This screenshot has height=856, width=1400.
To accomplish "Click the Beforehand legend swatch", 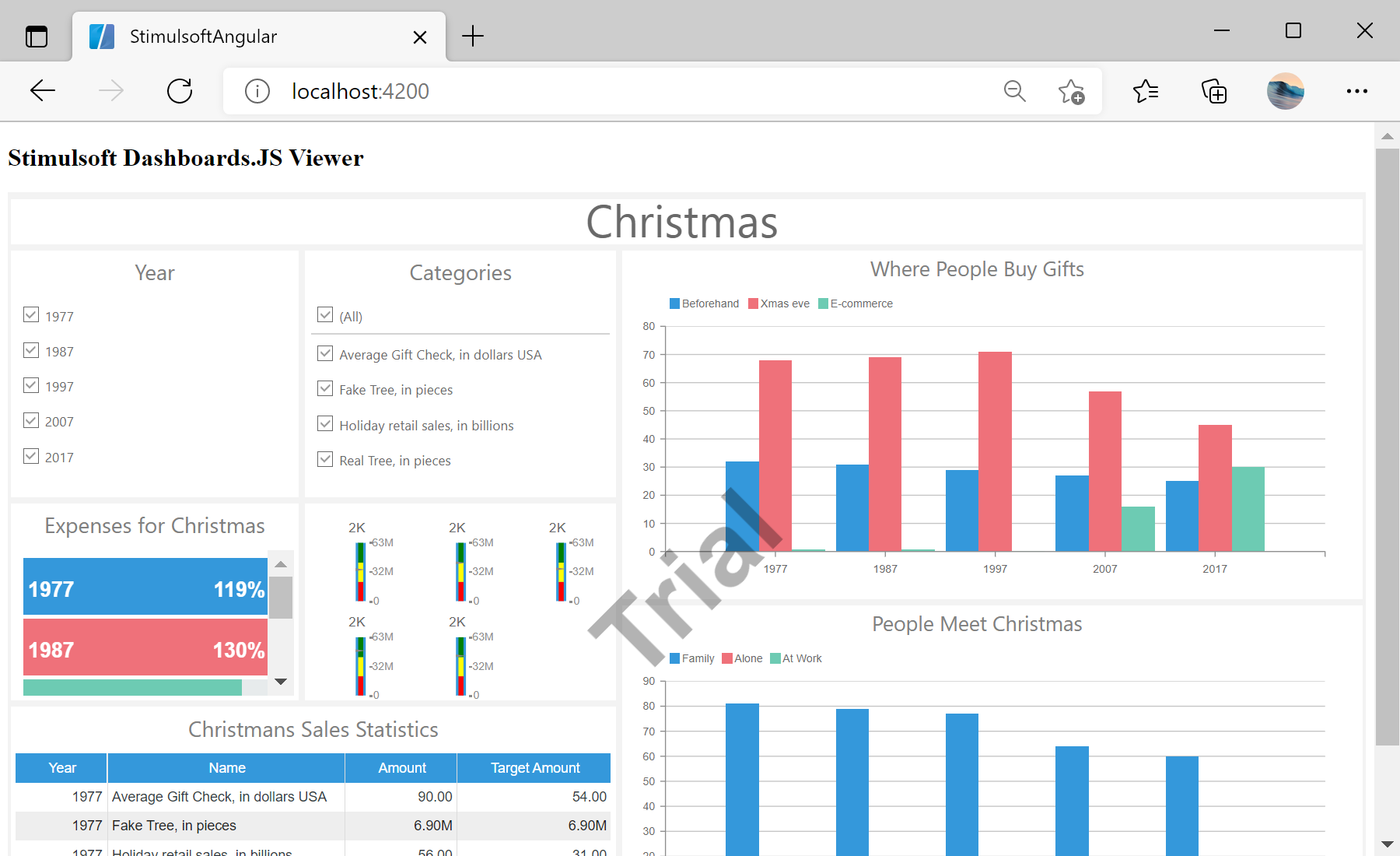I will [675, 303].
